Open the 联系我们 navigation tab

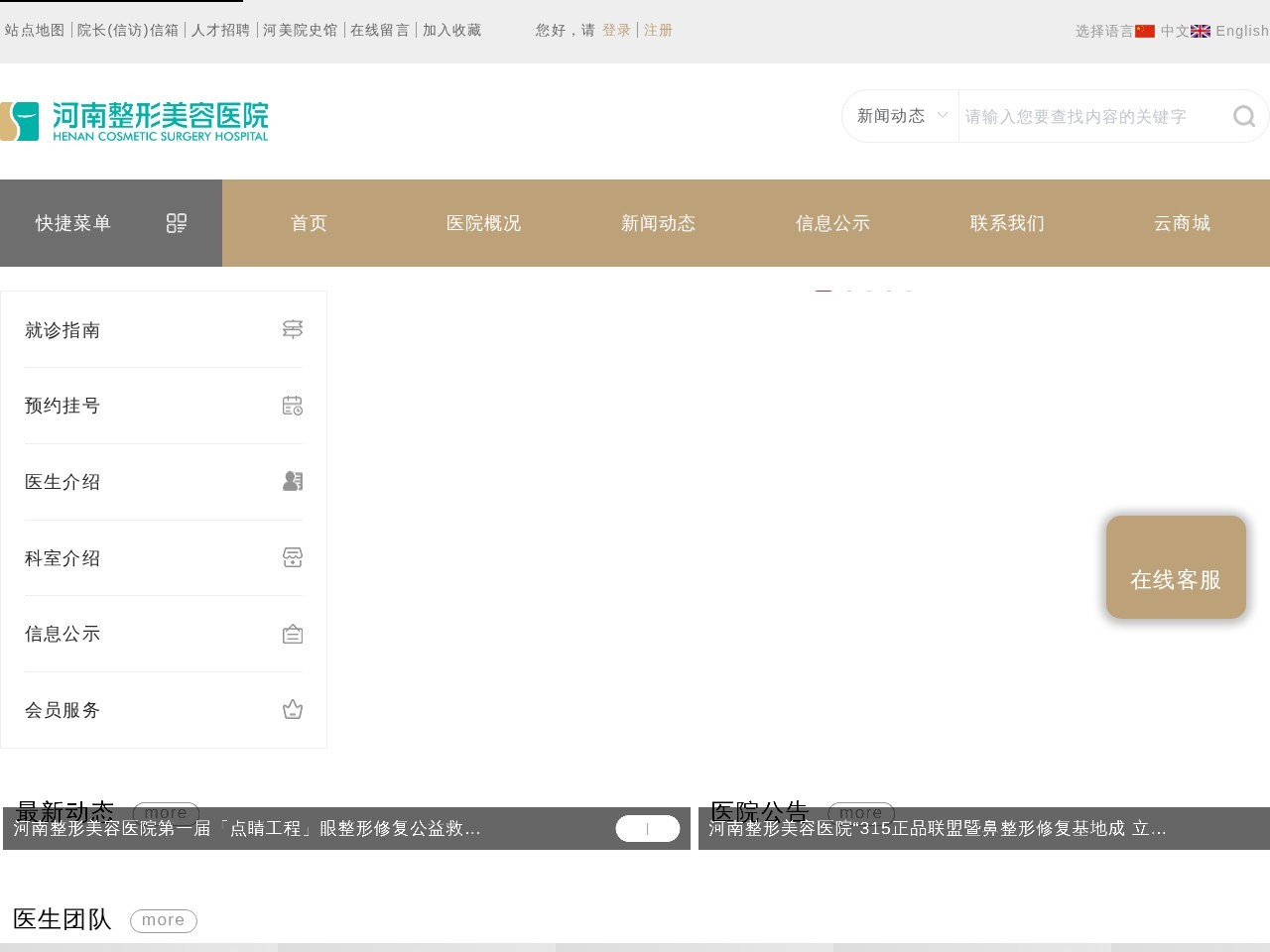[x=1007, y=223]
